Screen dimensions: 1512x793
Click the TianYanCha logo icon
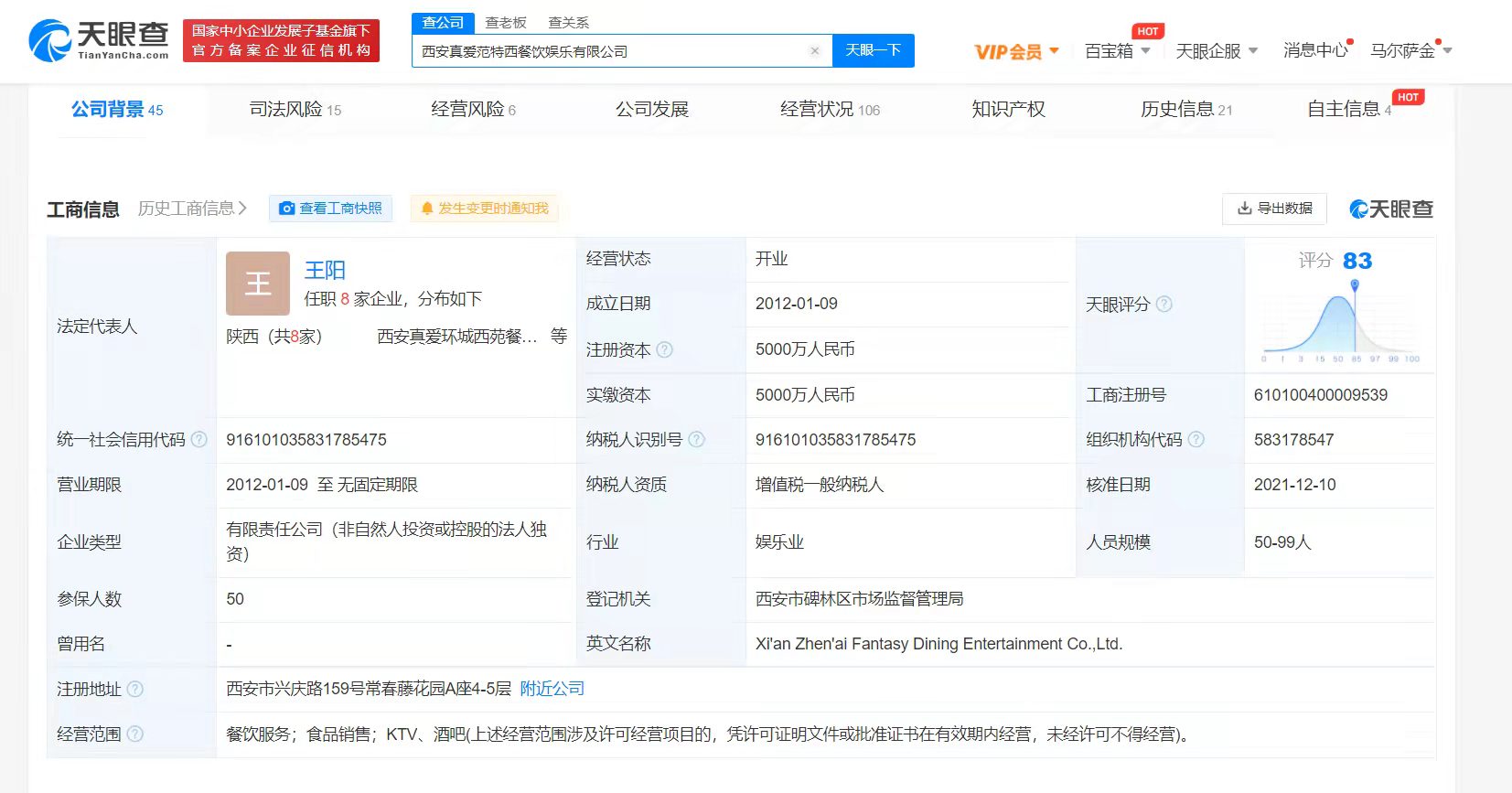point(50,41)
